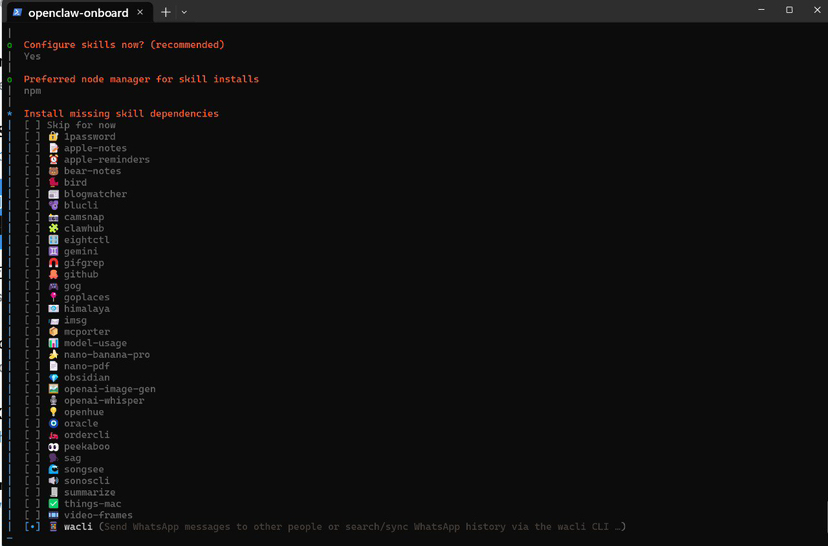Toggle the openai-image-gen checkbox
828x546 pixels.
(x=32, y=389)
